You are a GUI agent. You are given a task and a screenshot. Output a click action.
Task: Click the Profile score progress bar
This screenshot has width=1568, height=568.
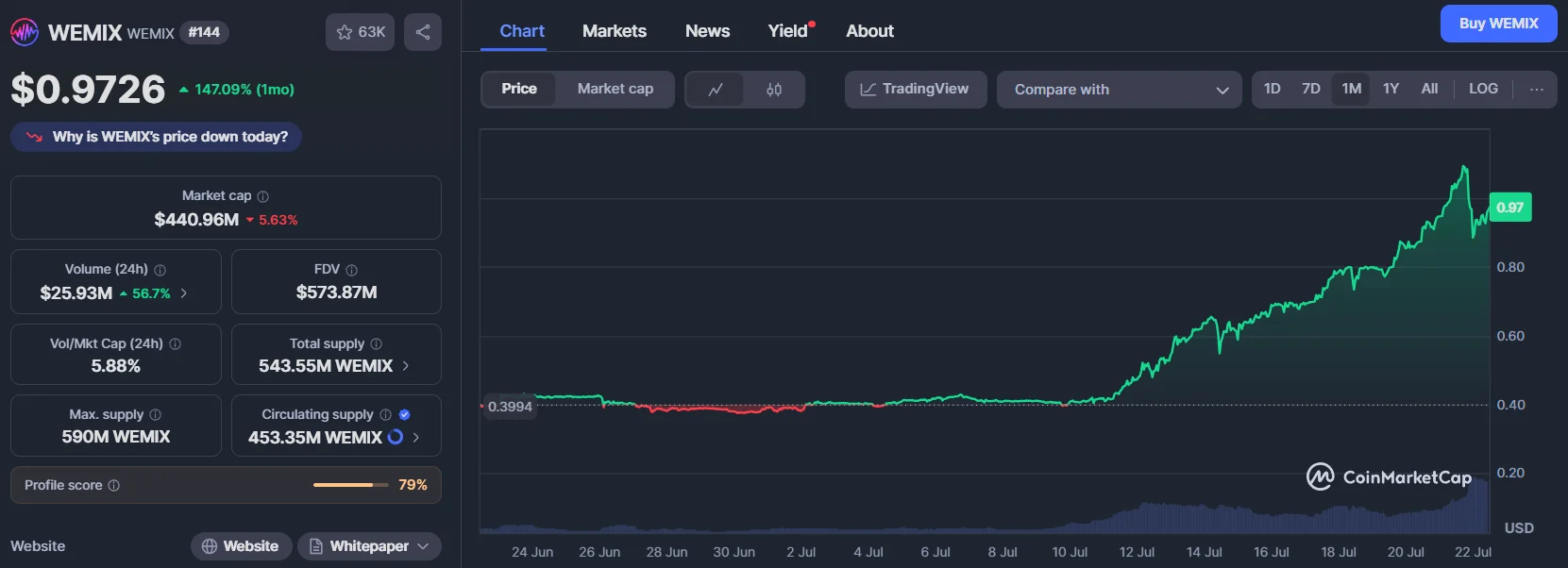point(350,485)
